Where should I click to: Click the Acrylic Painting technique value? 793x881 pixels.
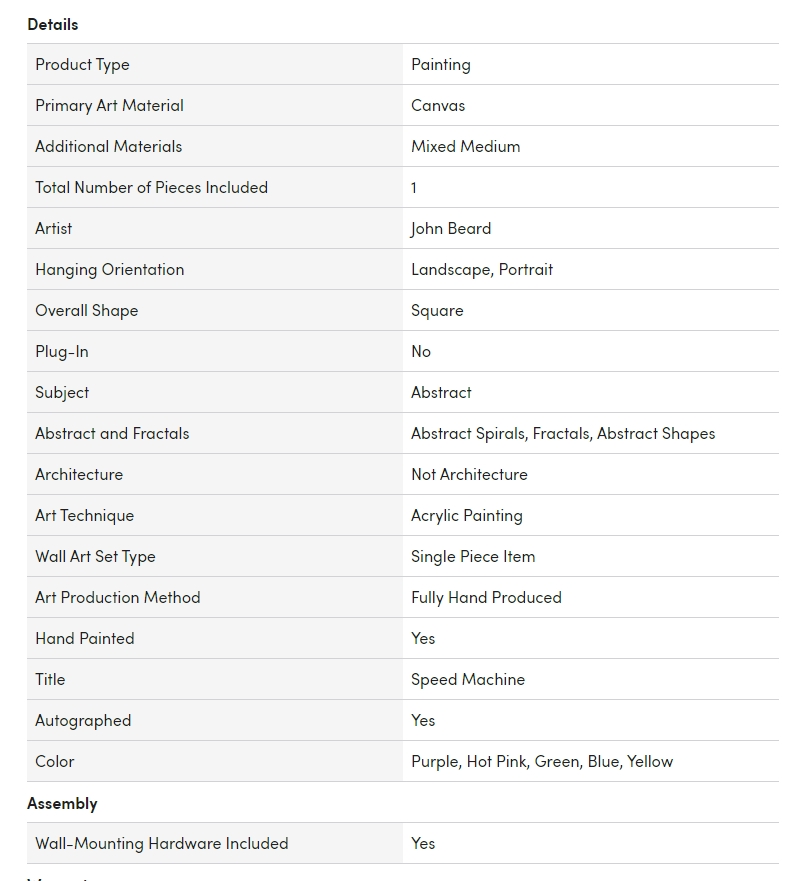[x=466, y=516]
